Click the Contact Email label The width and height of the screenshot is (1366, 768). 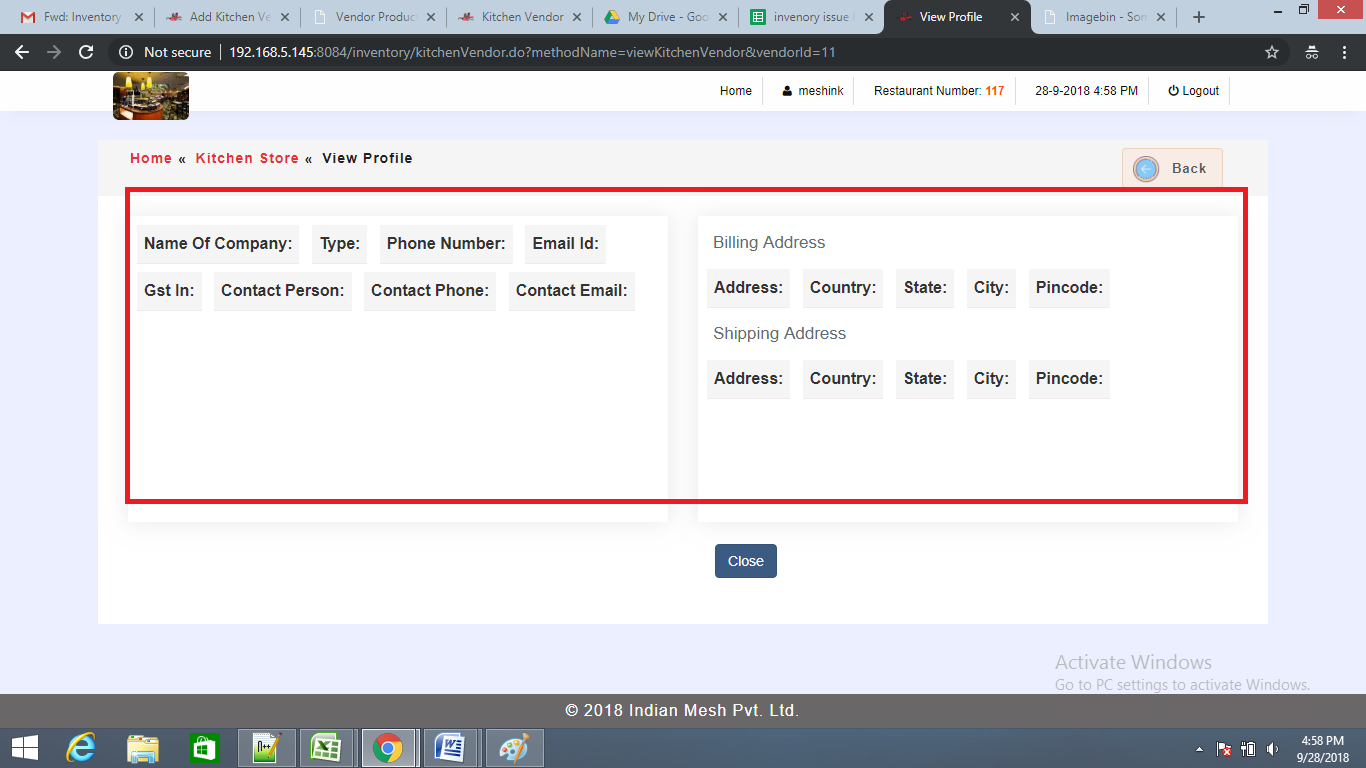pyautogui.click(x=572, y=290)
